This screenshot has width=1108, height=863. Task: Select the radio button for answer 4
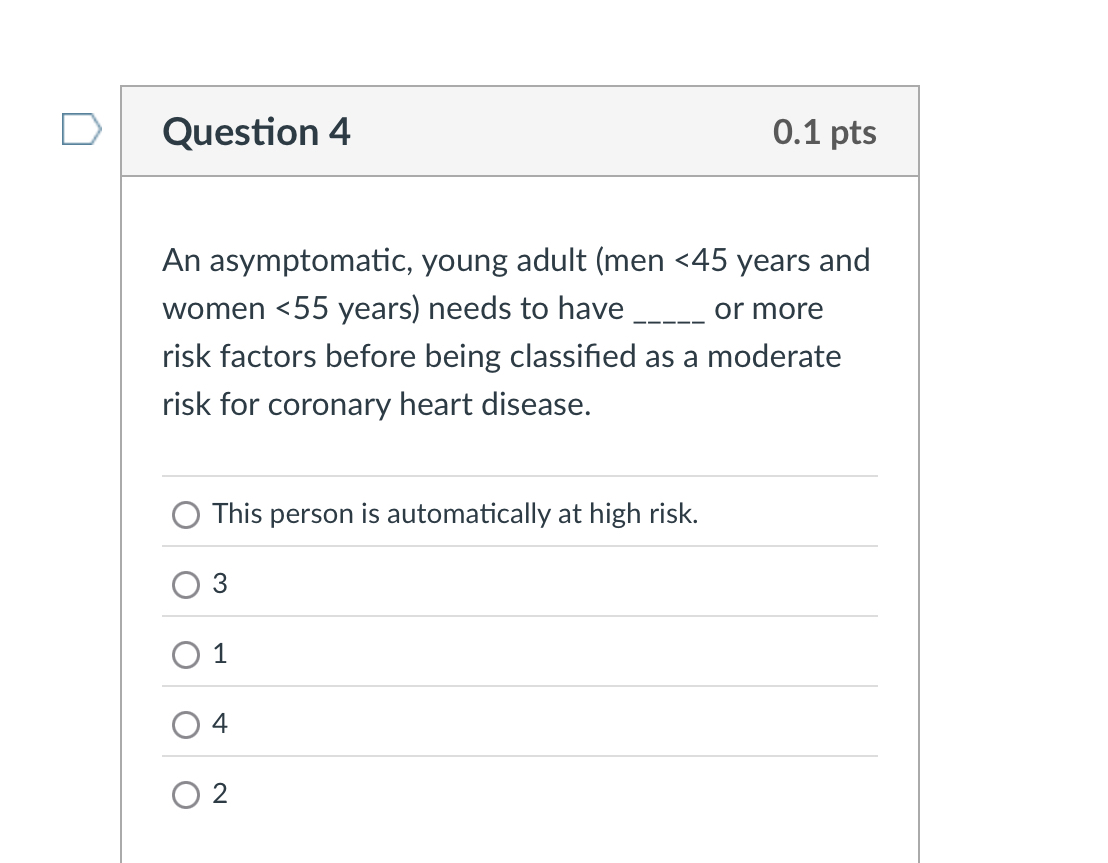pyautogui.click(x=186, y=724)
